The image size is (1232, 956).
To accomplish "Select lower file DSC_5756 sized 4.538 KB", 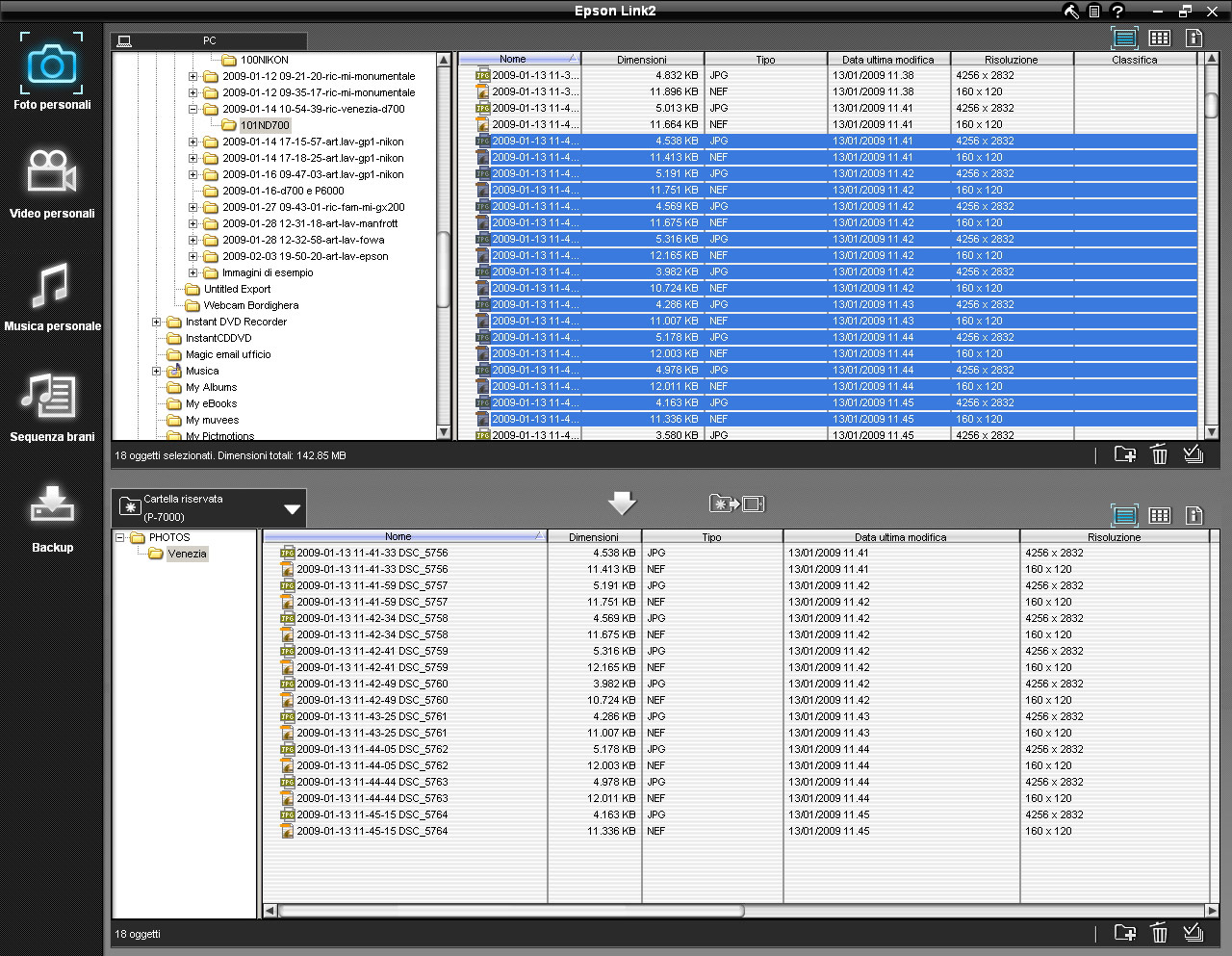I will point(736,553).
